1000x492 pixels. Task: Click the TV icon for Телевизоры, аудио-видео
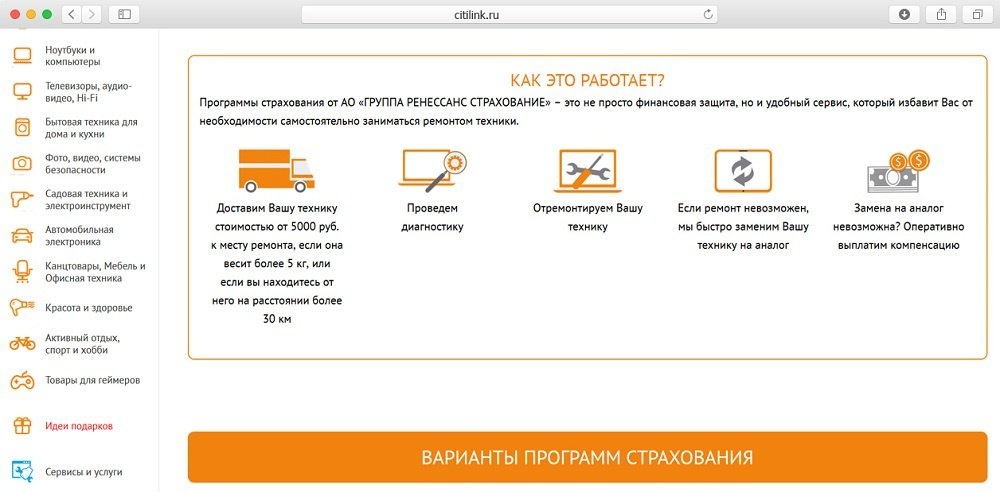pos(22,91)
